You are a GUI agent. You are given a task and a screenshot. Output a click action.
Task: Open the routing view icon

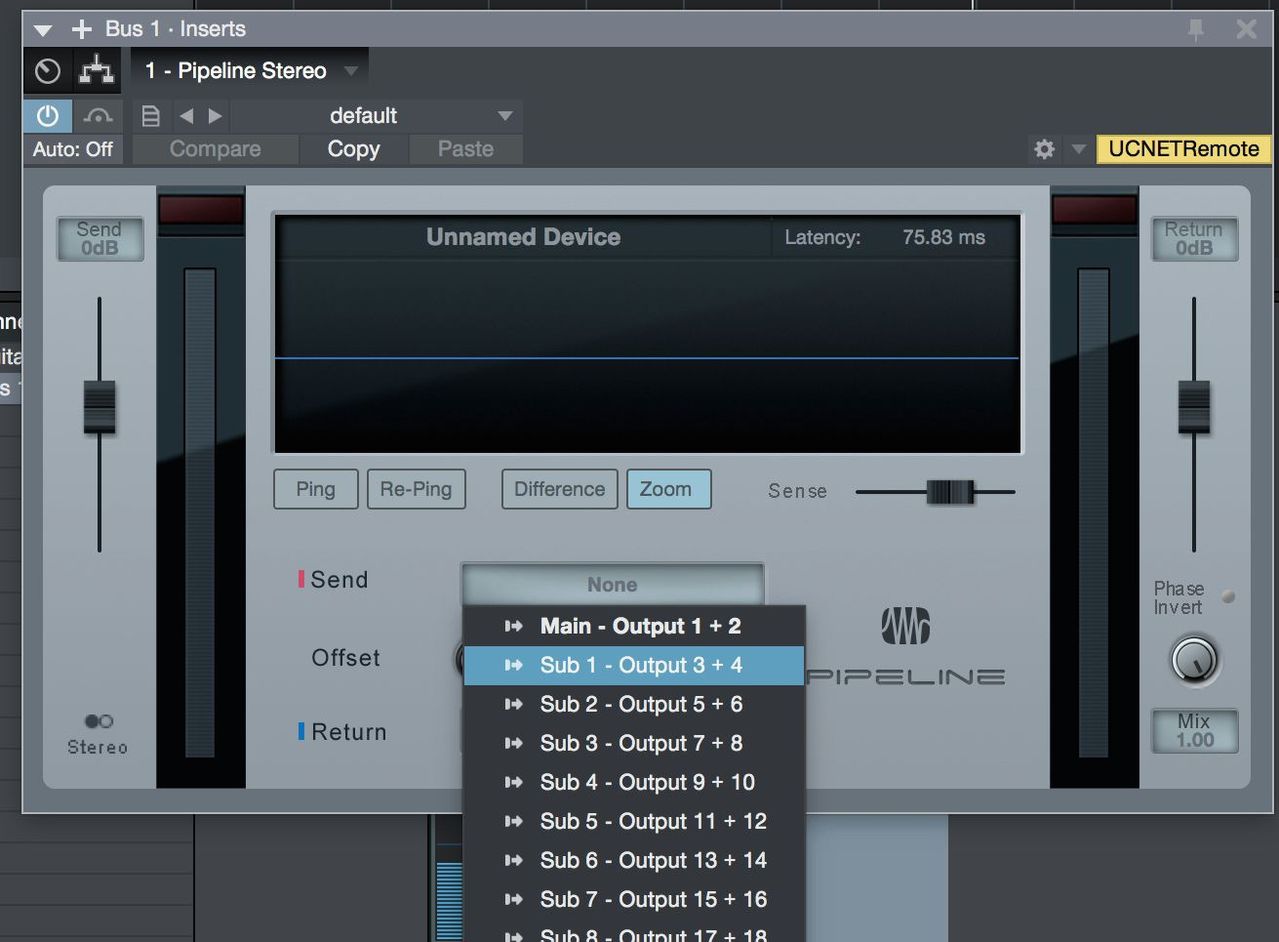[x=97, y=70]
